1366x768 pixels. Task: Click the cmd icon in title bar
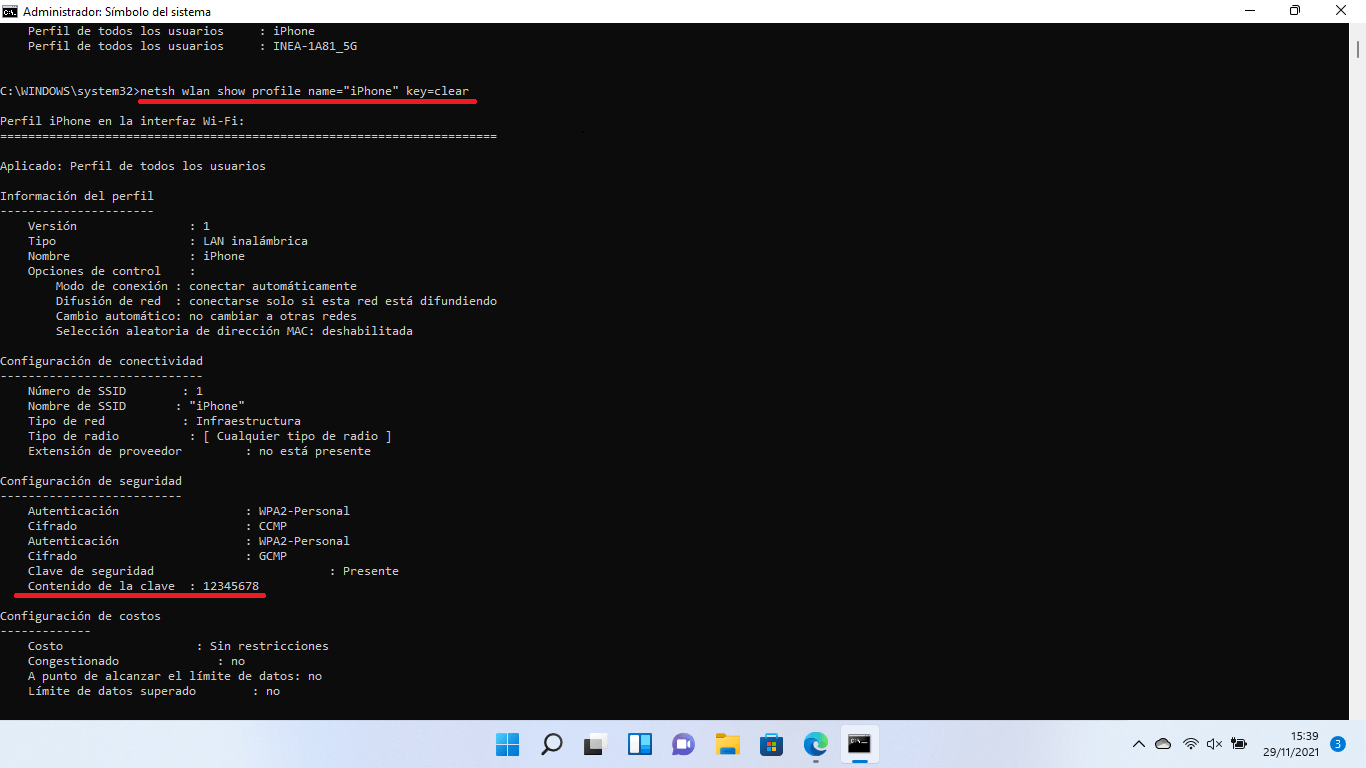(x=10, y=11)
